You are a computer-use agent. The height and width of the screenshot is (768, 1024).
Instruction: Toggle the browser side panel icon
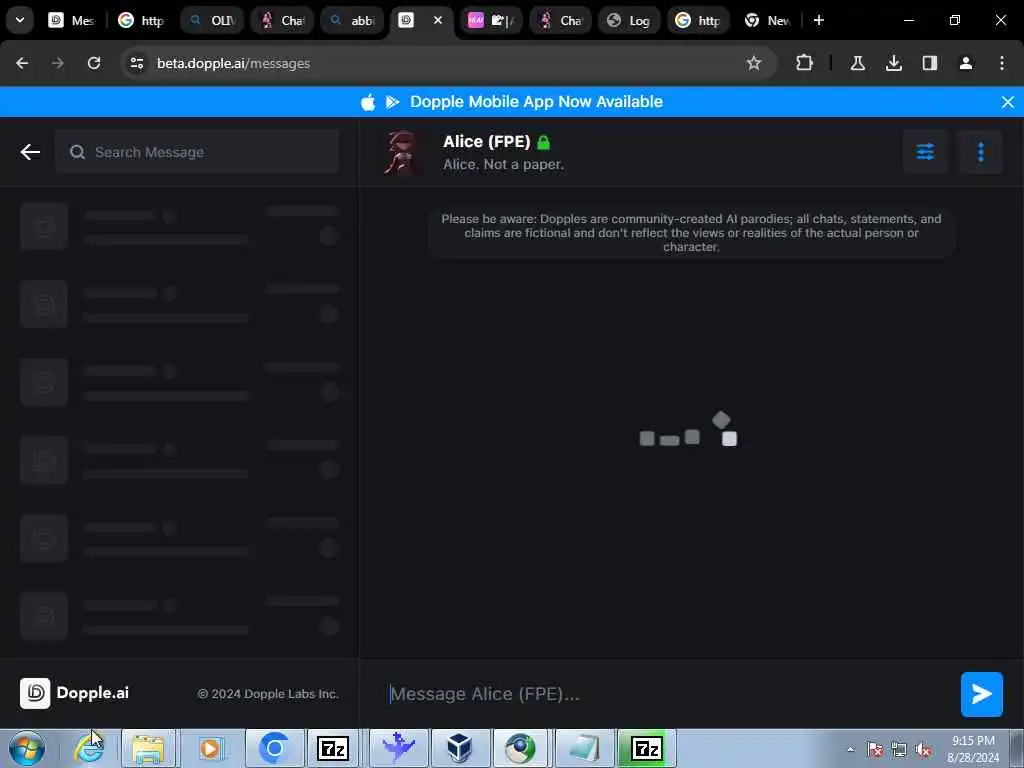point(929,63)
